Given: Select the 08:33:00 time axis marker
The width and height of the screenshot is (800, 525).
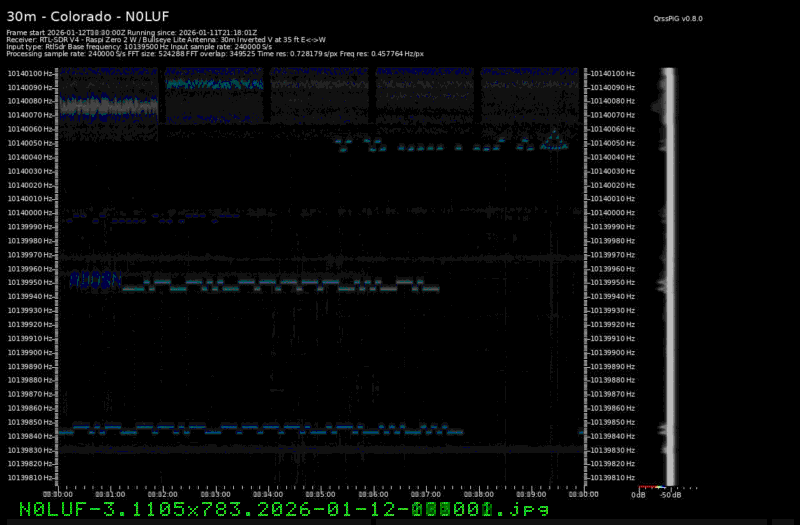Looking at the screenshot, I should [x=214, y=493].
